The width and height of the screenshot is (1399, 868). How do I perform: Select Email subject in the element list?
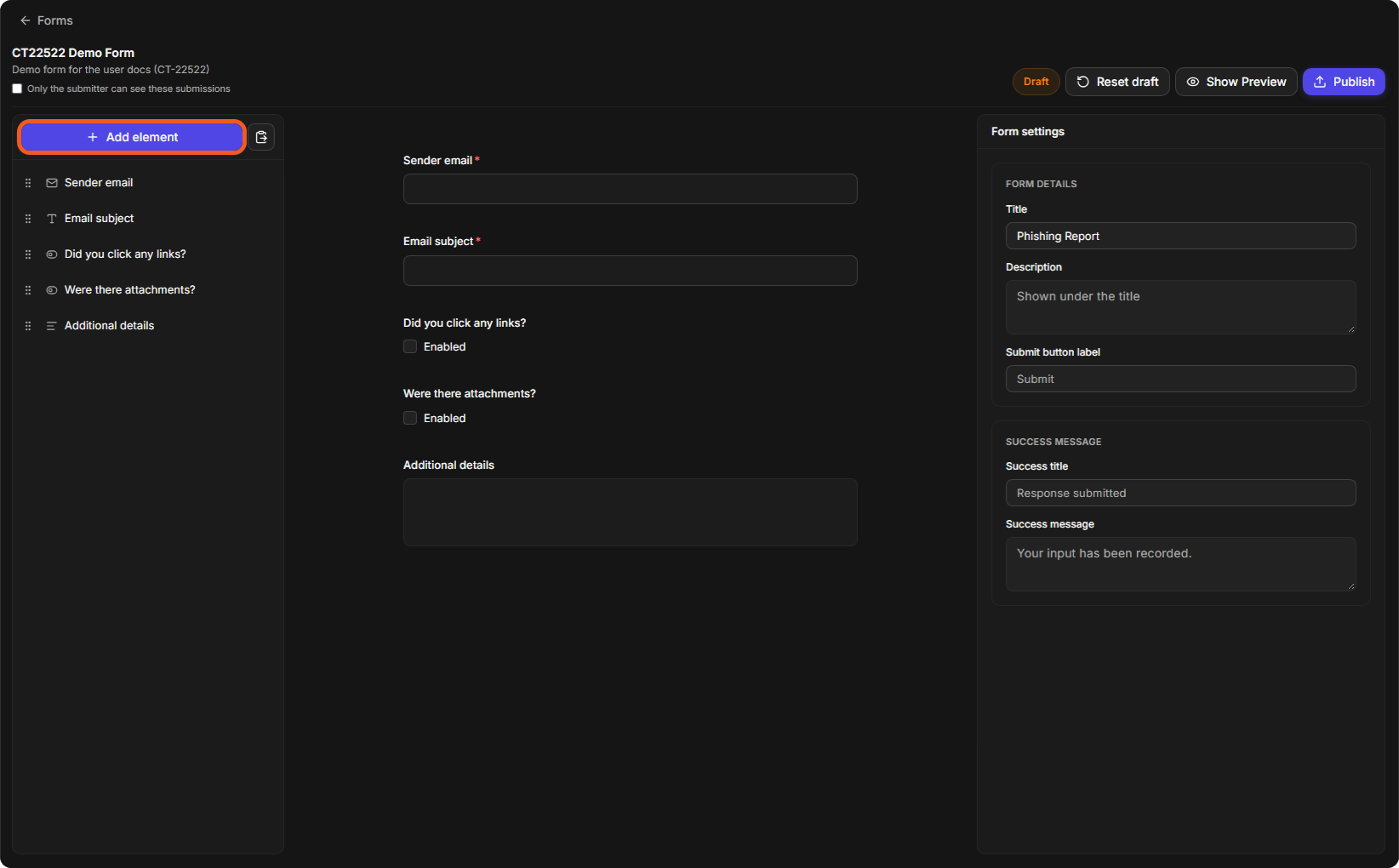(x=148, y=219)
